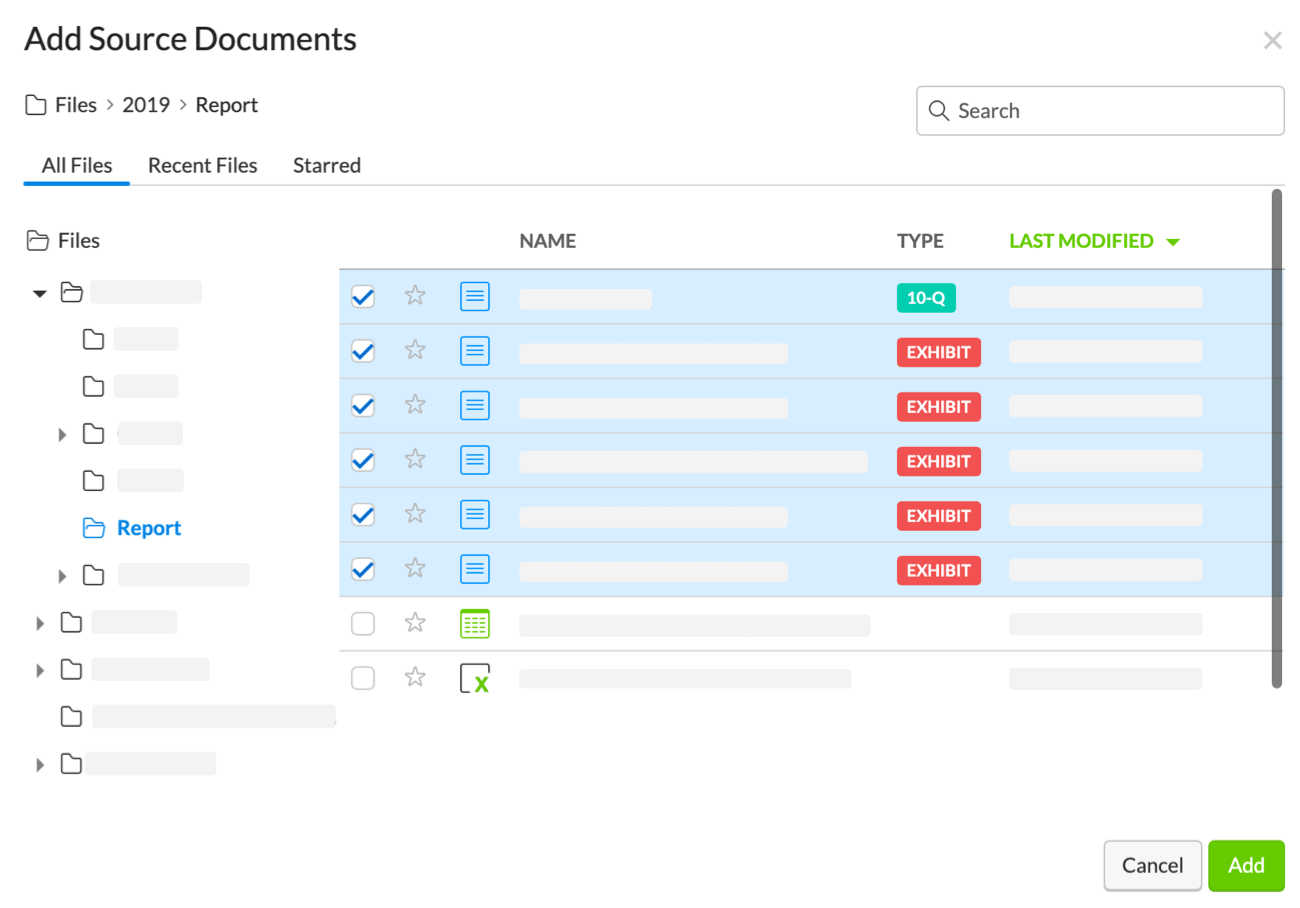The height and width of the screenshot is (908, 1300).
Task: Click the magnifier icon in the search box
Action: (x=938, y=110)
